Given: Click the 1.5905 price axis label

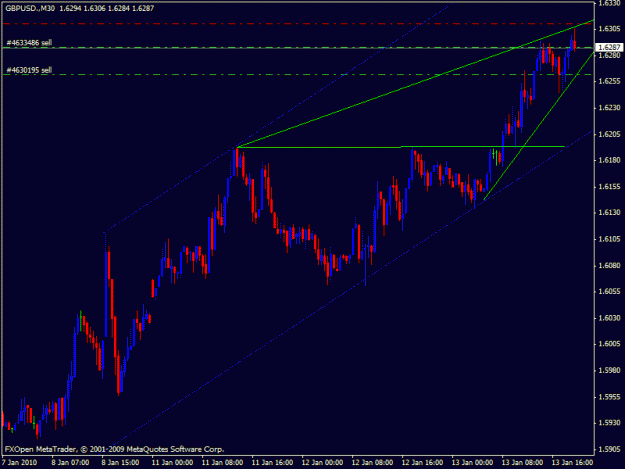Looking at the screenshot, I should 609,449.
